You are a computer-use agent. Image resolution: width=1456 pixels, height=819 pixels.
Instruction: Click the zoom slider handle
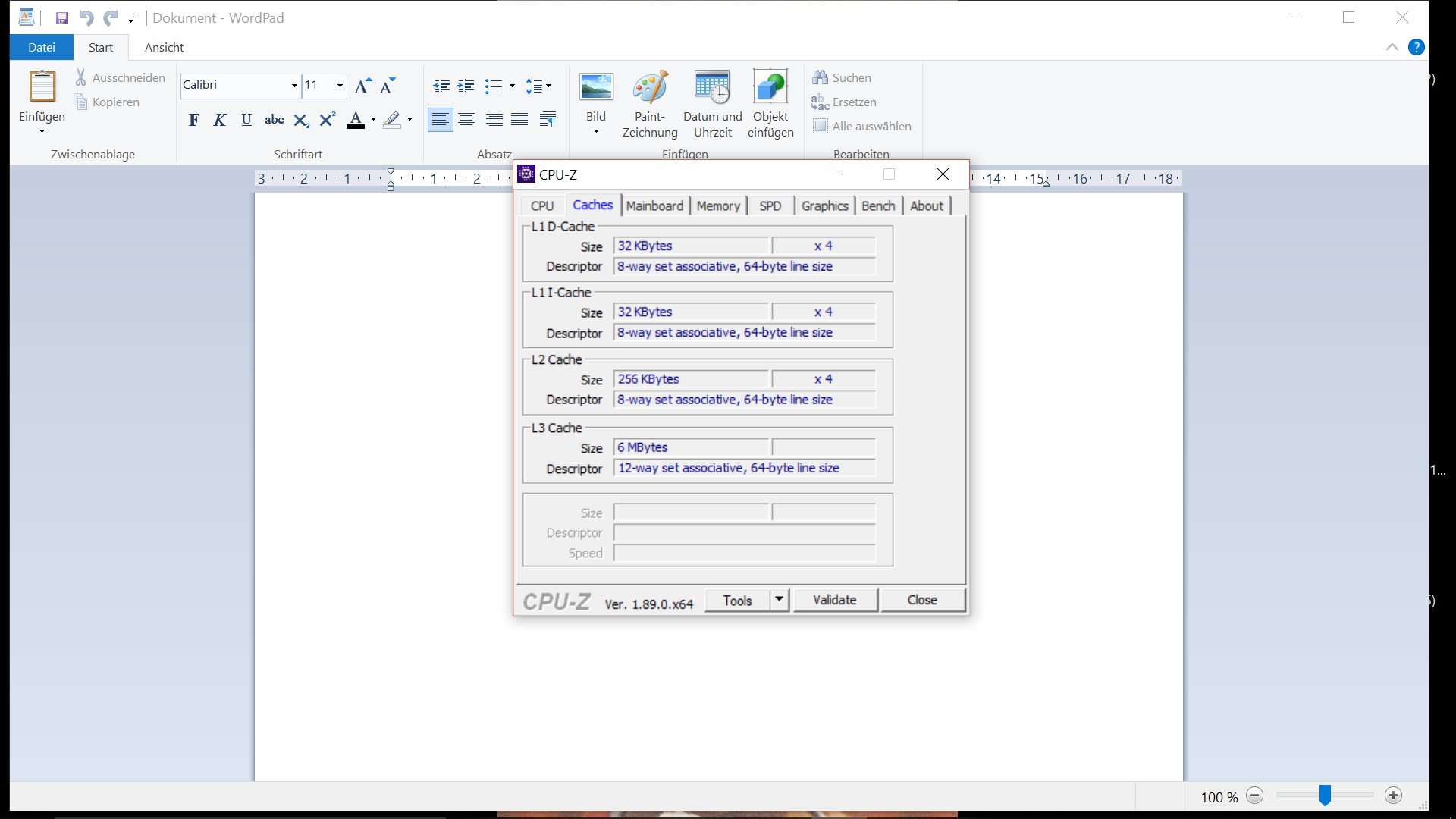pyautogui.click(x=1325, y=795)
